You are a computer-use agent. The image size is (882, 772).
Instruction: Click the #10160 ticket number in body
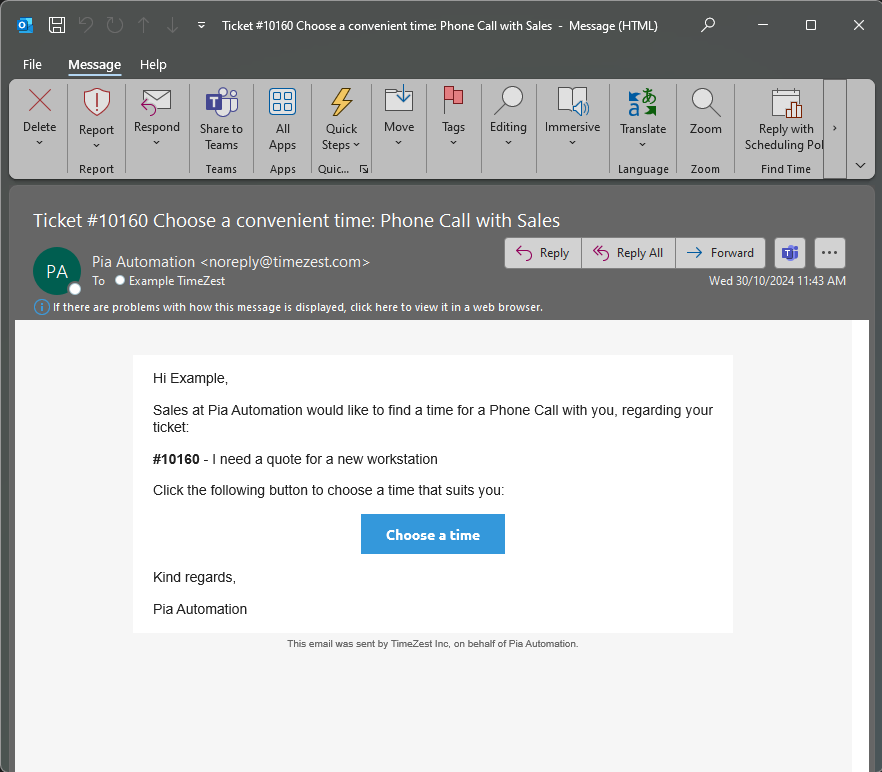(176, 459)
